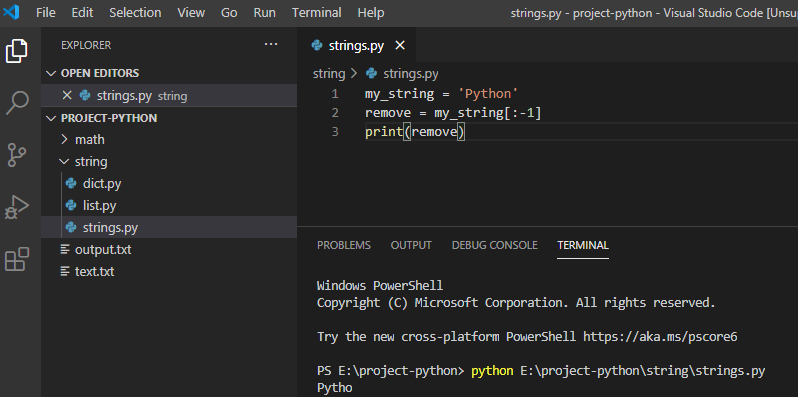Open the Help menu
The width and height of the screenshot is (798, 397).
point(370,12)
